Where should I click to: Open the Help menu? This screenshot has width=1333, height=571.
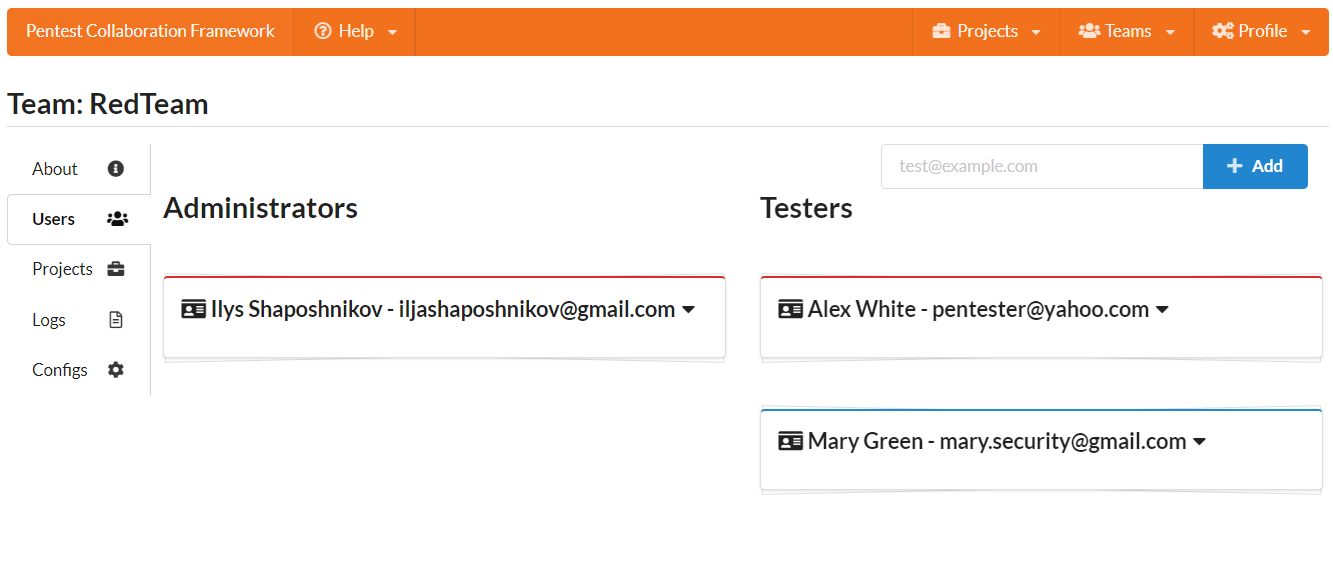point(355,32)
